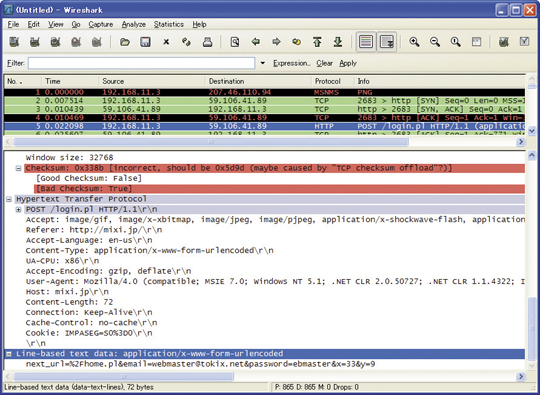Sort by Source column header

(x=152, y=81)
